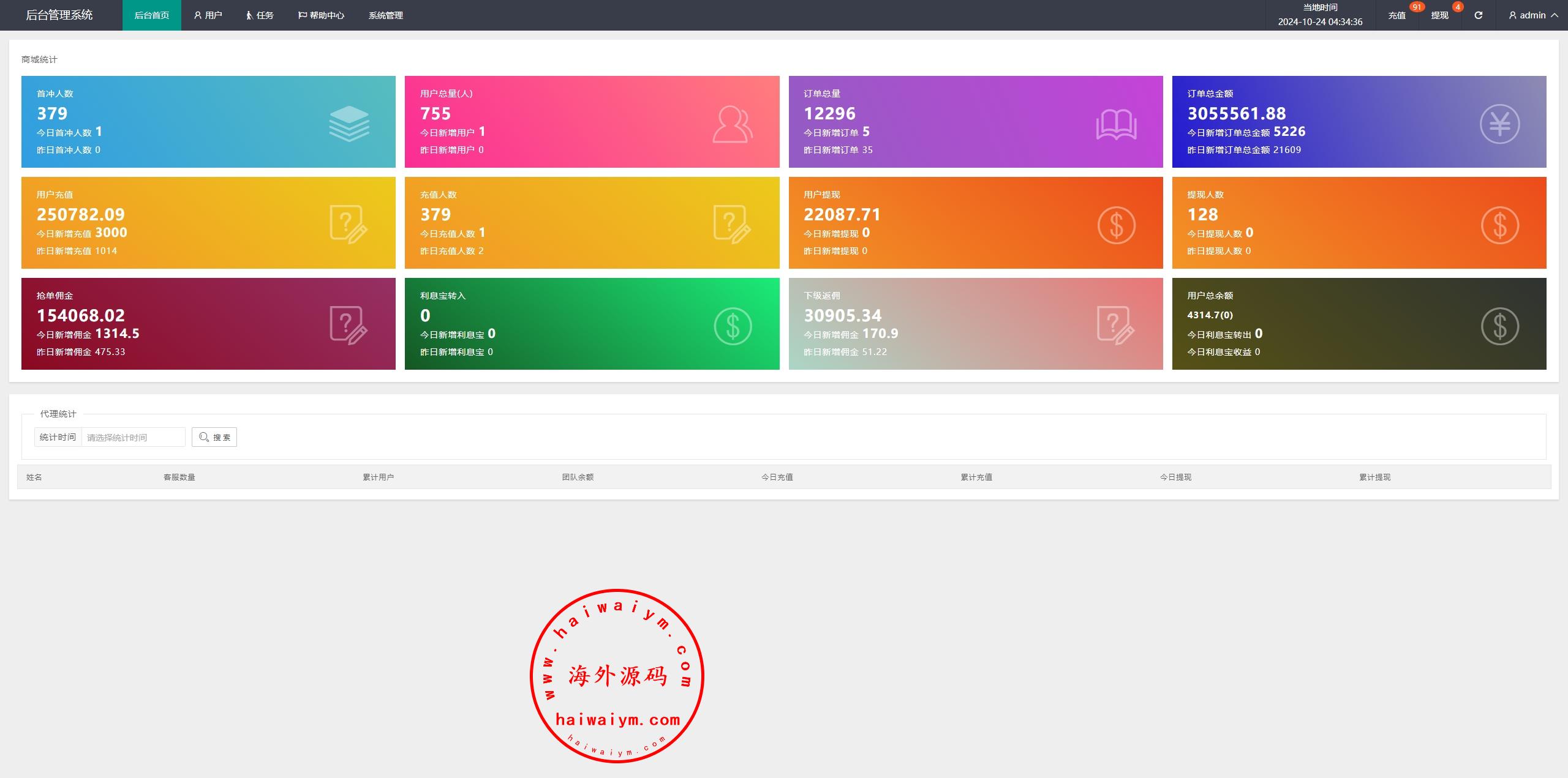Open the 用户 menu in navigation
The image size is (1568, 778).
[208, 15]
